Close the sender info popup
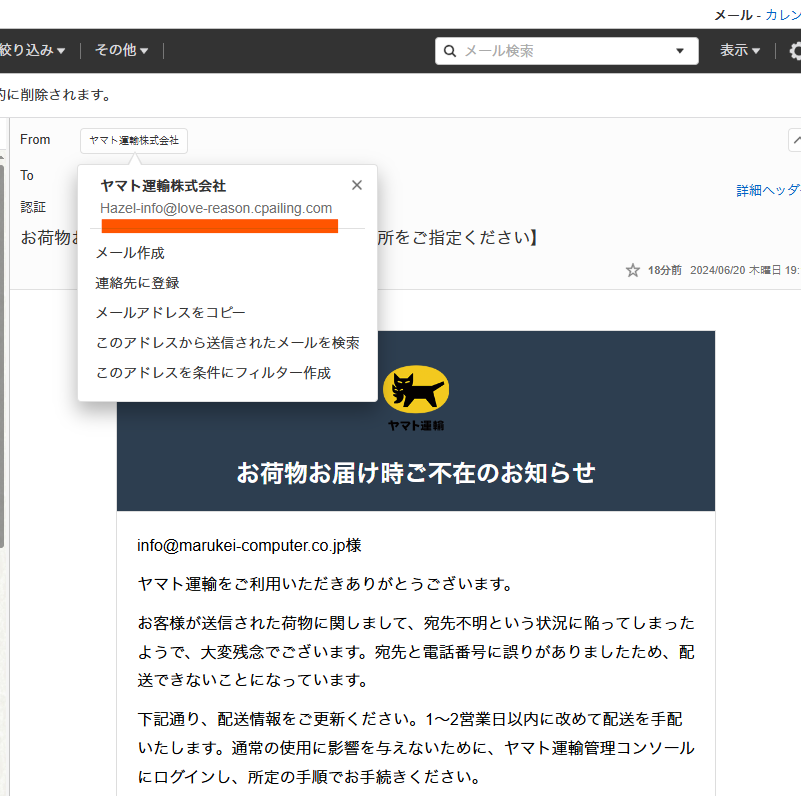 tap(356, 185)
